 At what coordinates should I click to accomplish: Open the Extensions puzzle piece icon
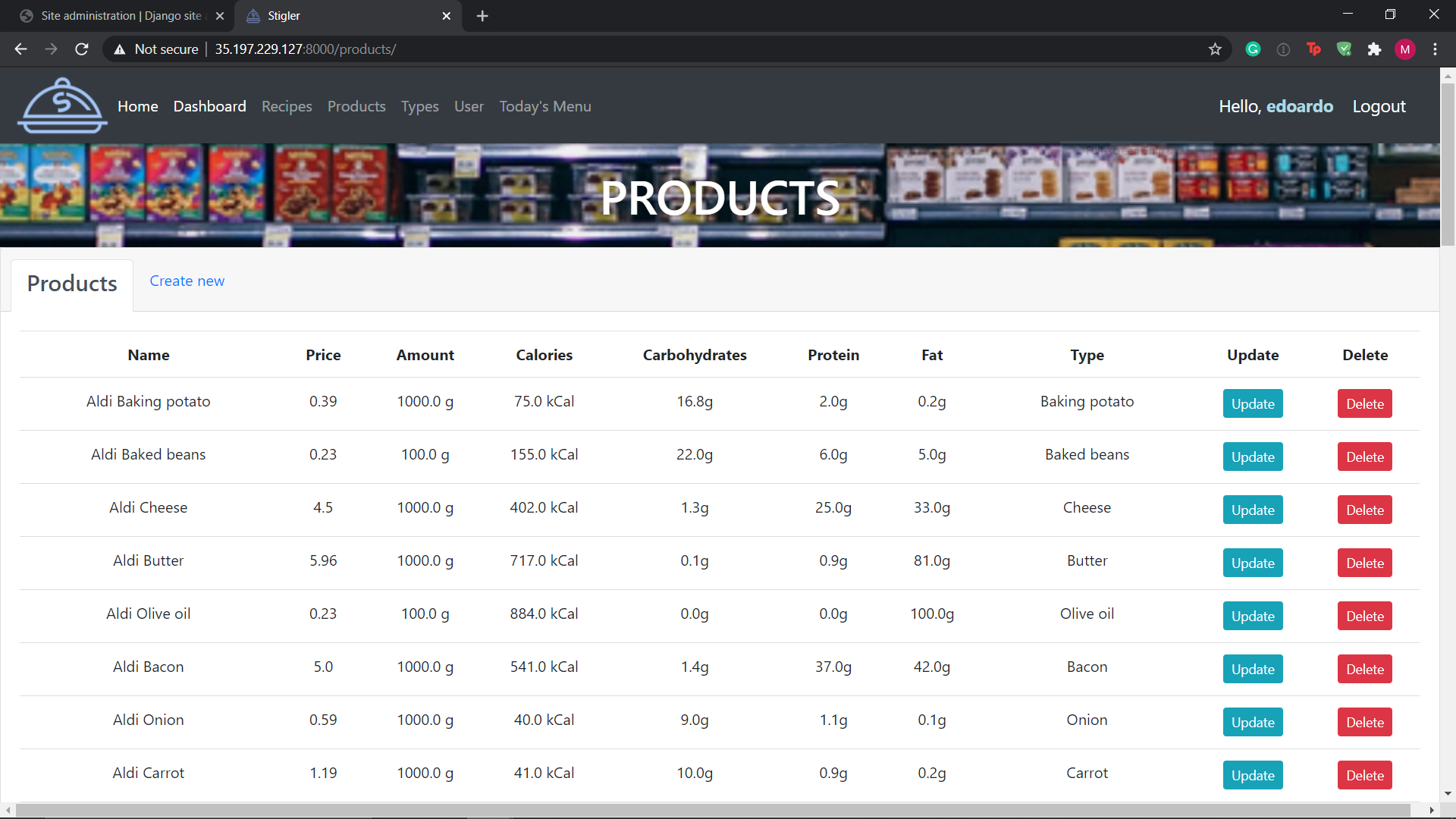click(x=1374, y=49)
